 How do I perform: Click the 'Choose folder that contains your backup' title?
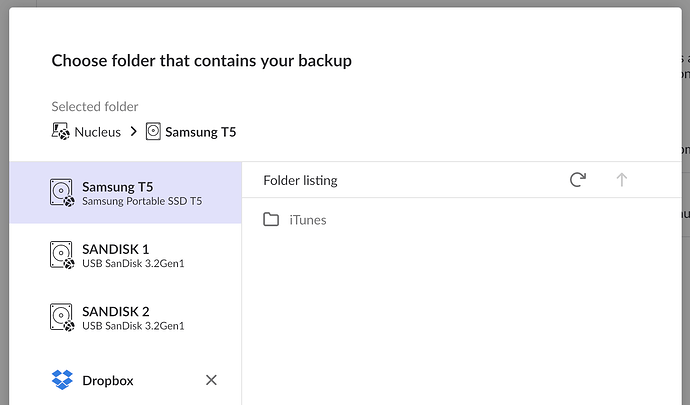tap(202, 60)
